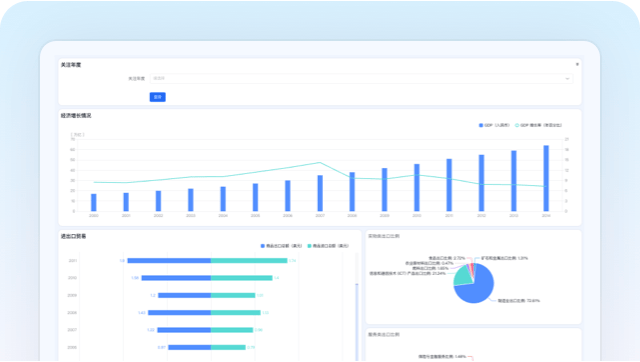This screenshot has width=640, height=362.
Task: Click the 2008 year label in trade chart
Action: tap(72, 313)
